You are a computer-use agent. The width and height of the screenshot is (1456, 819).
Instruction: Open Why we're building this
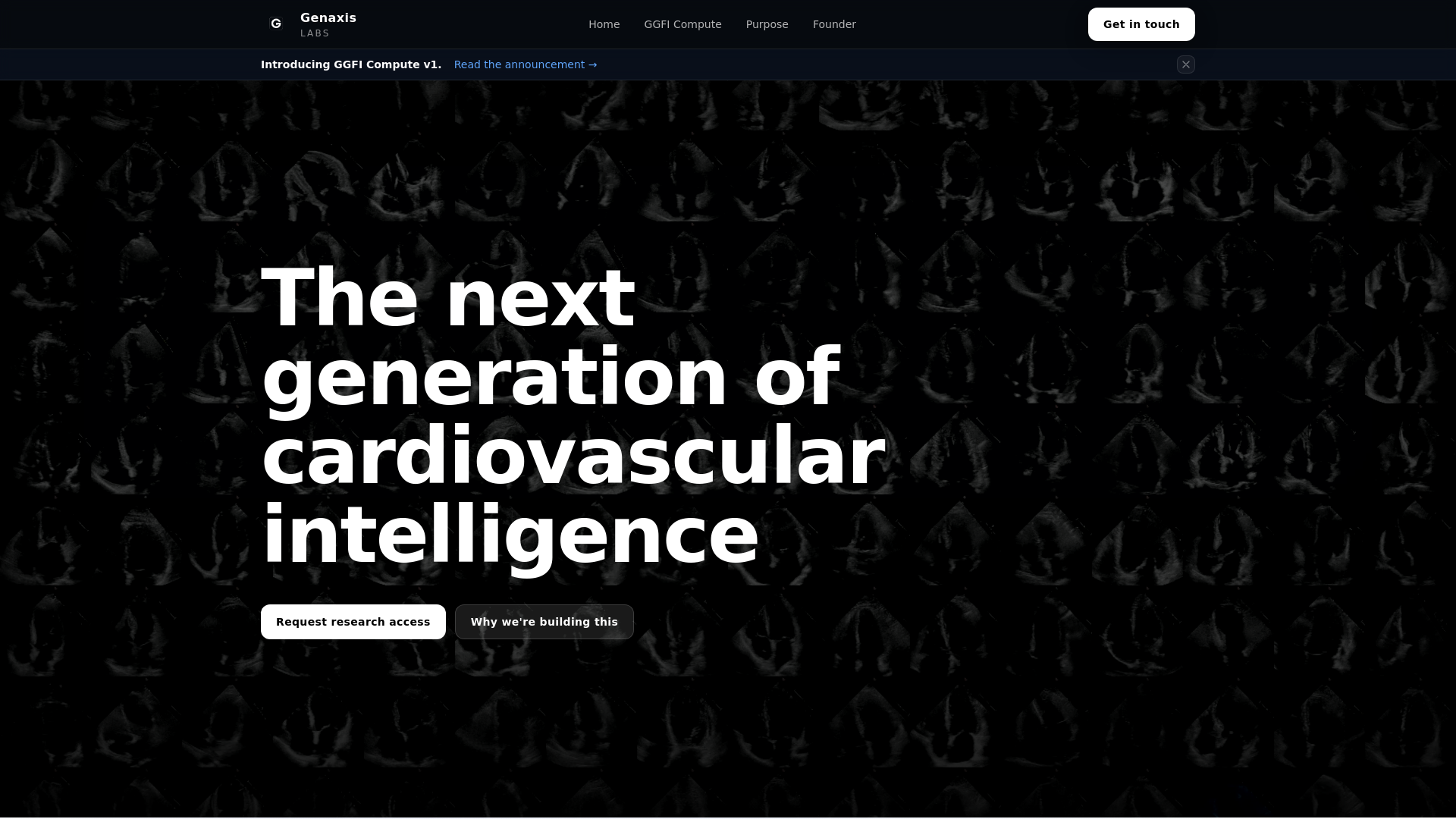(544, 622)
